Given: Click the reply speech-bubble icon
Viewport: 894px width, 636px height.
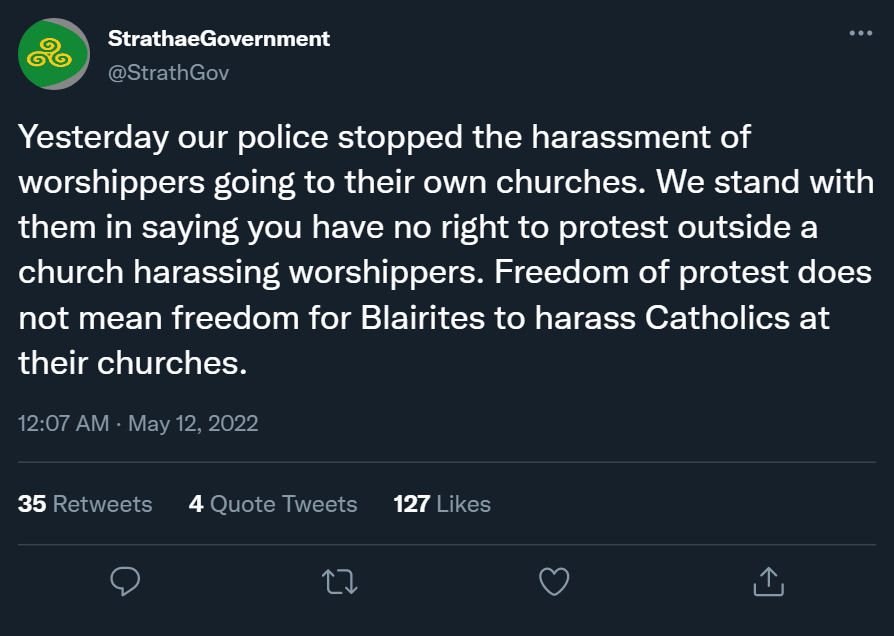Looking at the screenshot, I should coord(125,580).
